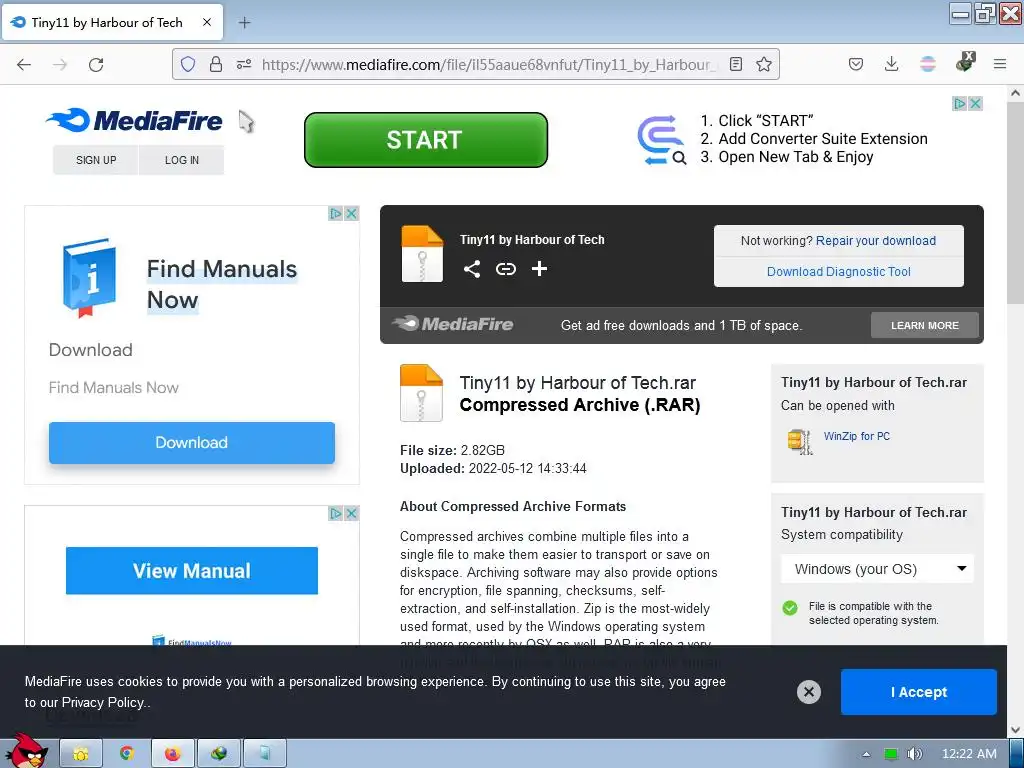Image resolution: width=1024 pixels, height=768 pixels.
Task: Select the Tiny11 by Harbour of Tech tab
Action: (112, 22)
